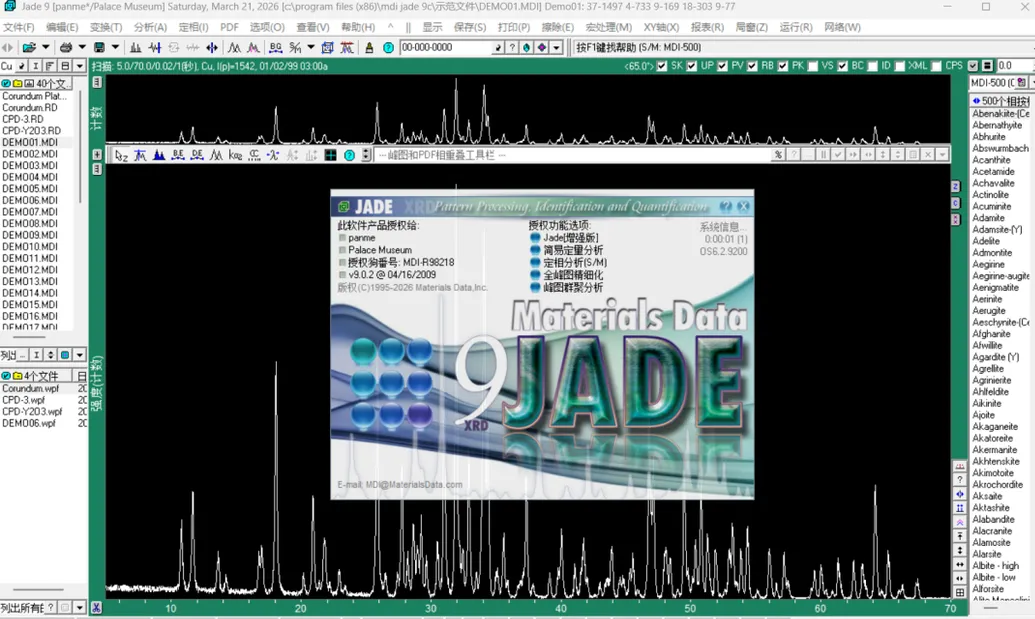
Task: Toggle the PV checkbox
Action: coord(722,66)
